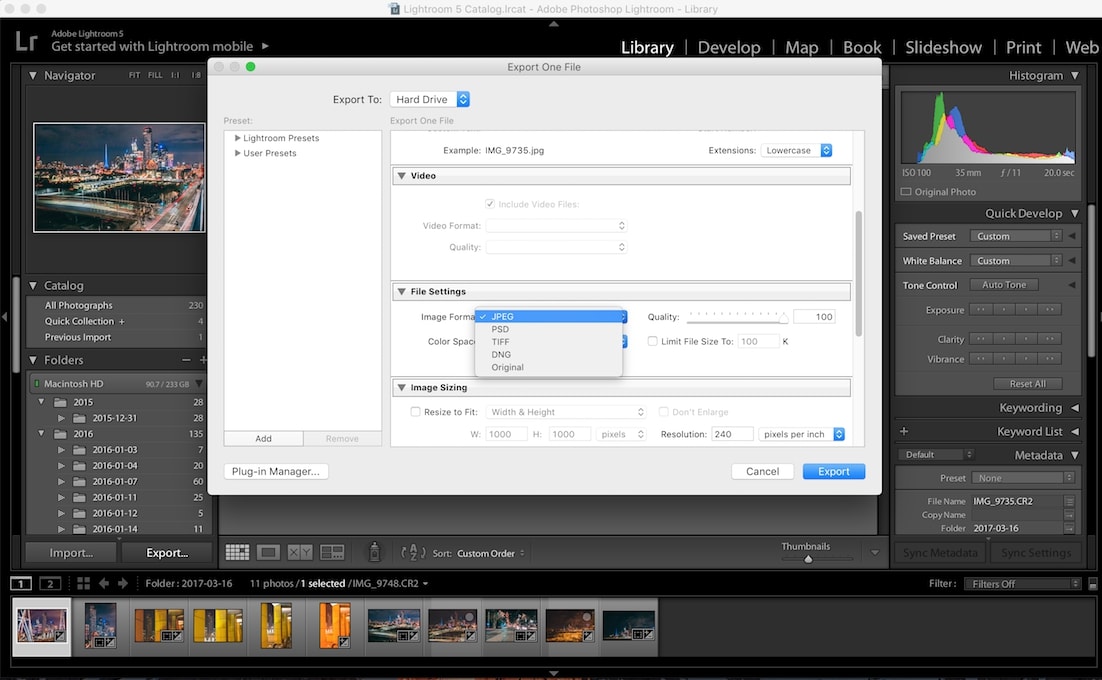Screen dimensions: 1102x680
Task: Enable Resize to Fit checkbox
Action: point(415,412)
